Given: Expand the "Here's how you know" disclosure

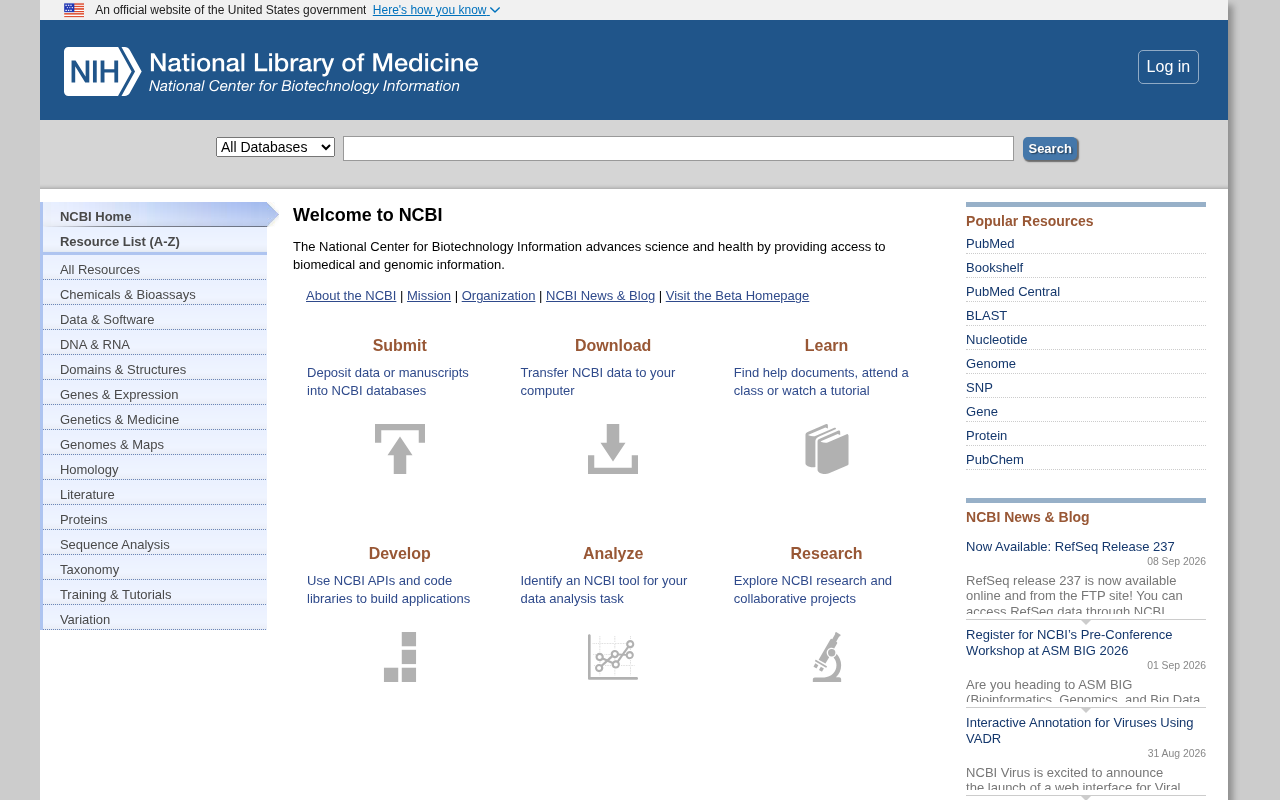Looking at the screenshot, I should tap(436, 10).
